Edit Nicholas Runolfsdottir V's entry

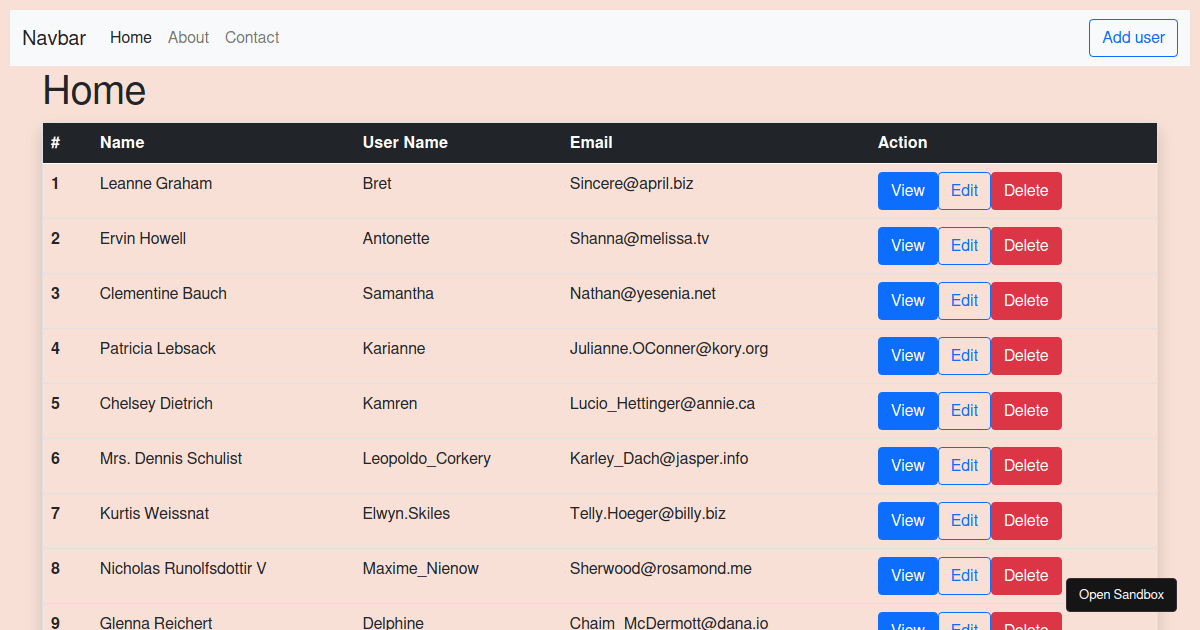pyautogui.click(x=964, y=576)
